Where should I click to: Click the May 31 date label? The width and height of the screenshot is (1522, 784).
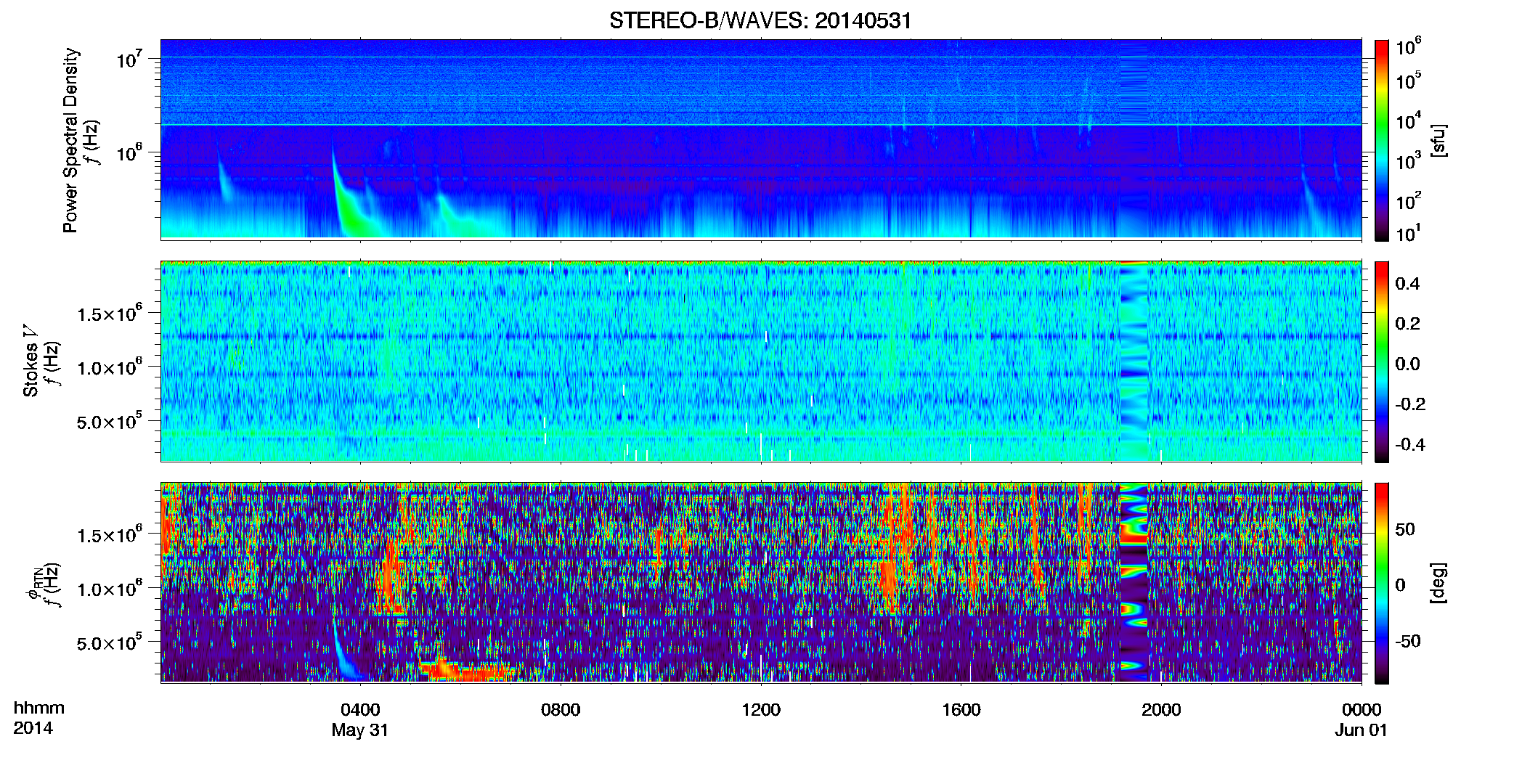coord(360,730)
